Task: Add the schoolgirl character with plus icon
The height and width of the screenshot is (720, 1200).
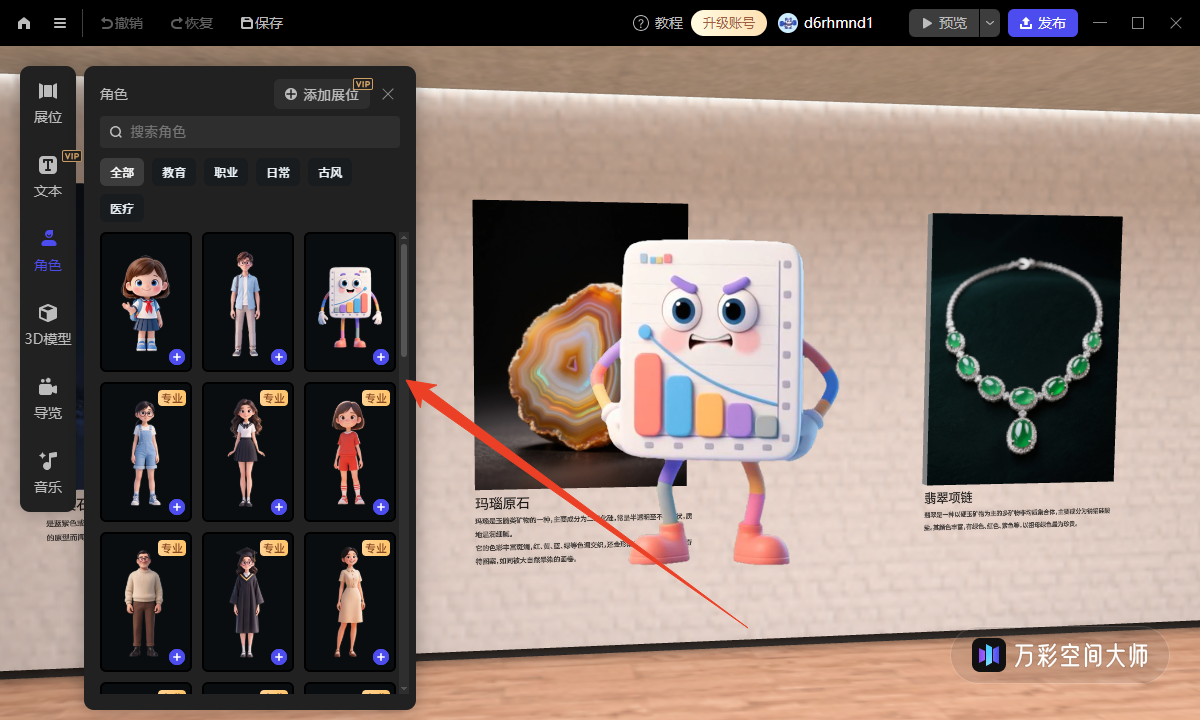Action: pos(177,357)
